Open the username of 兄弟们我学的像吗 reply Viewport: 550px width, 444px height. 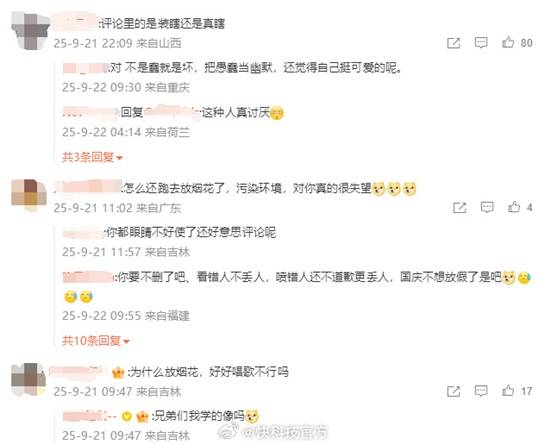pos(89,416)
